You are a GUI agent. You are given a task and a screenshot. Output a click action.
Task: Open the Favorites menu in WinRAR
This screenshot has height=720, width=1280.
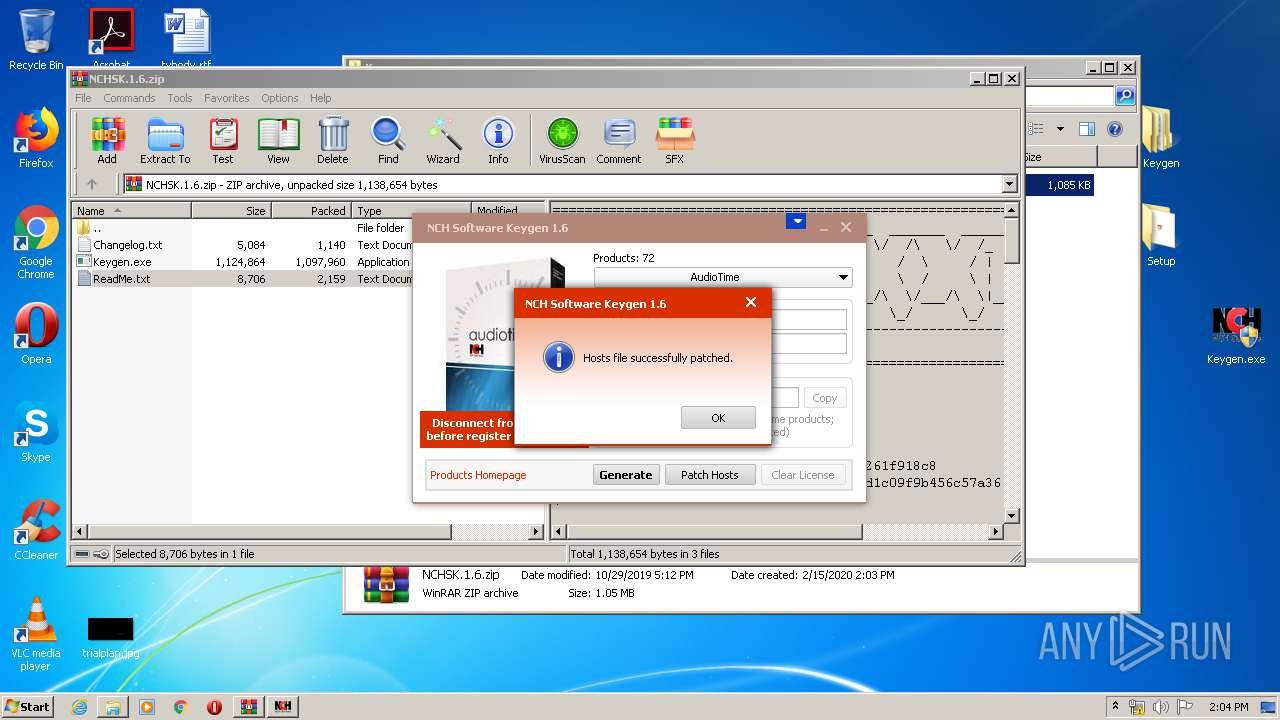[227, 98]
